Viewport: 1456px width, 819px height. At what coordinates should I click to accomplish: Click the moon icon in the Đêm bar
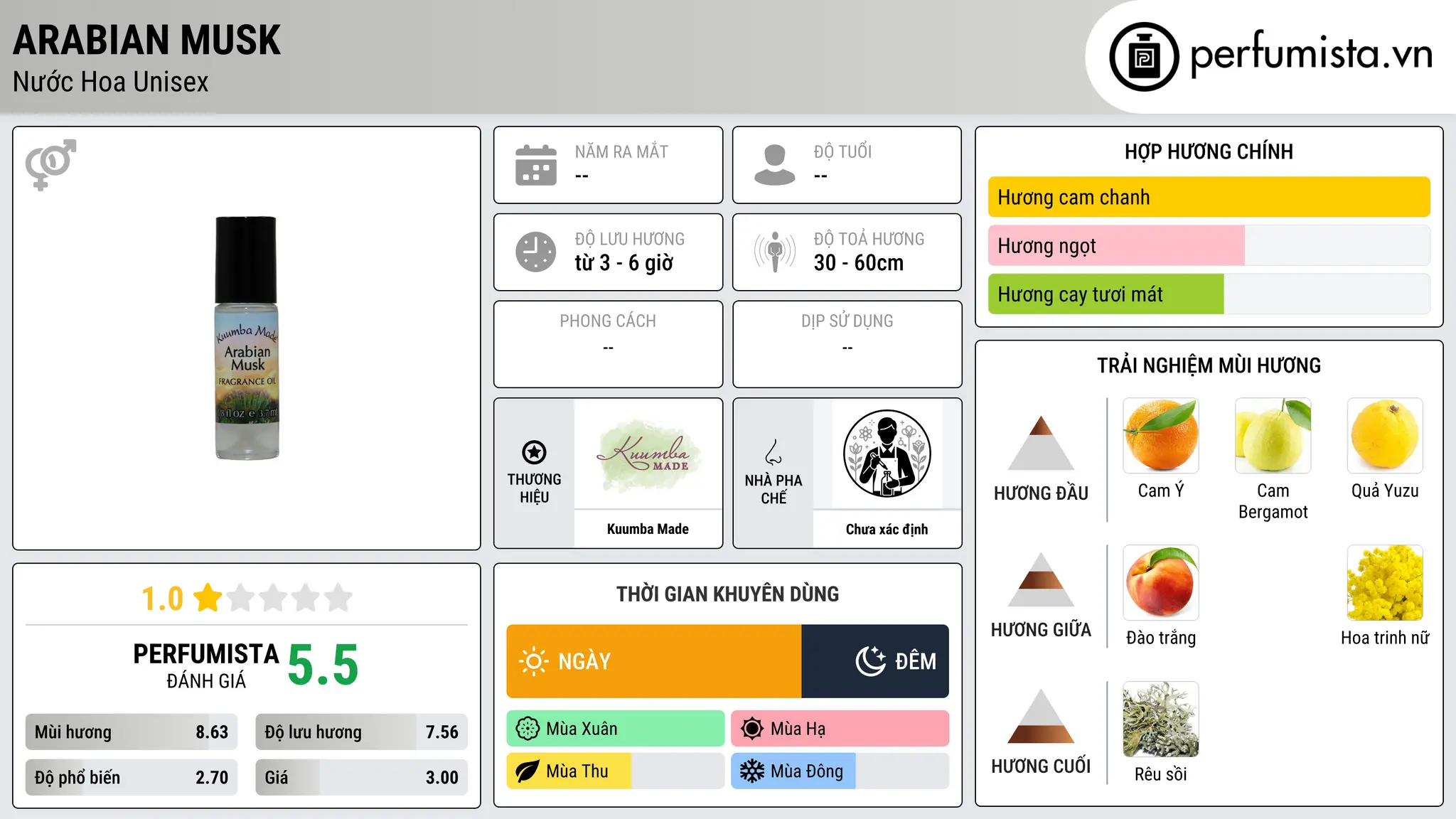pyautogui.click(x=871, y=661)
